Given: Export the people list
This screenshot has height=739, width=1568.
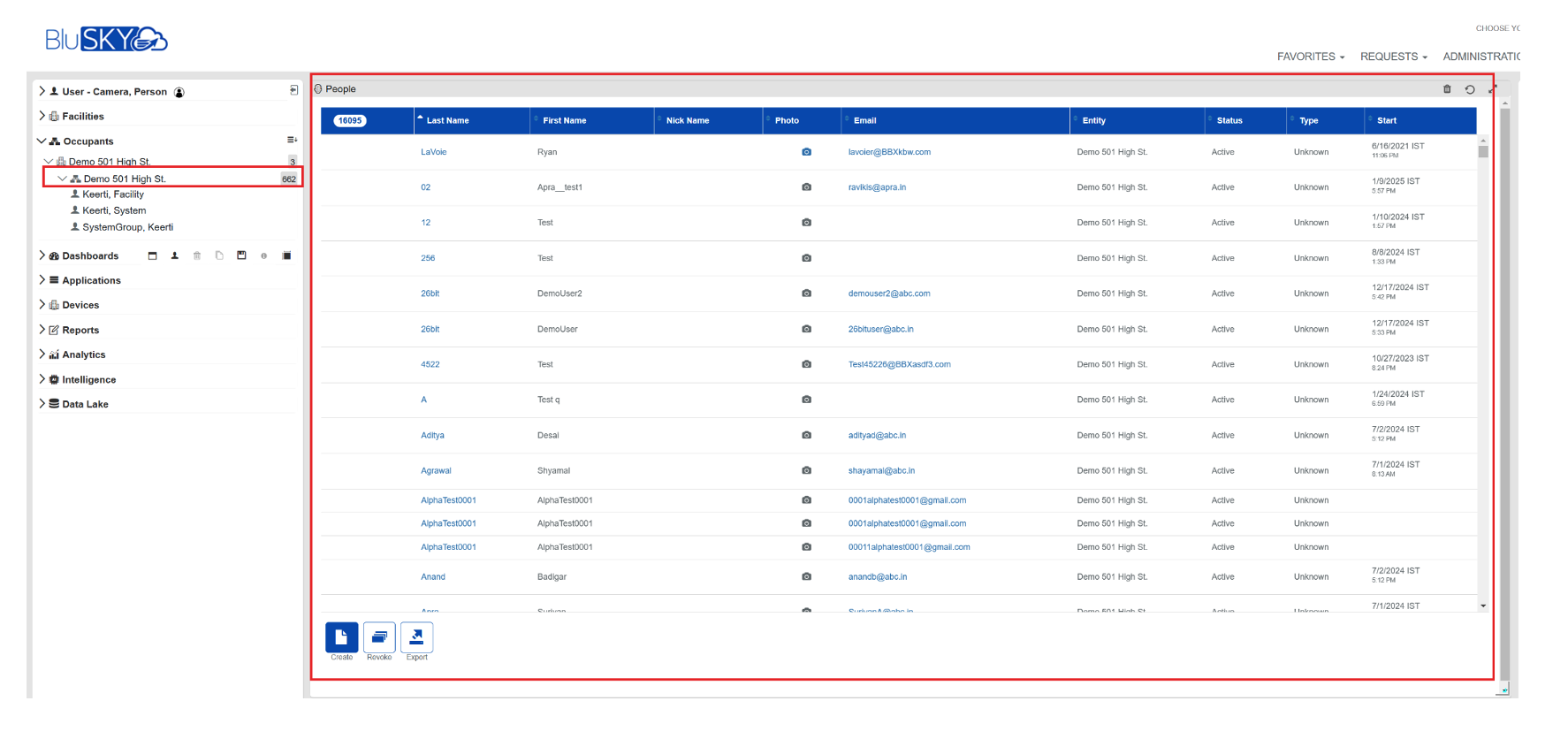Looking at the screenshot, I should [416, 637].
